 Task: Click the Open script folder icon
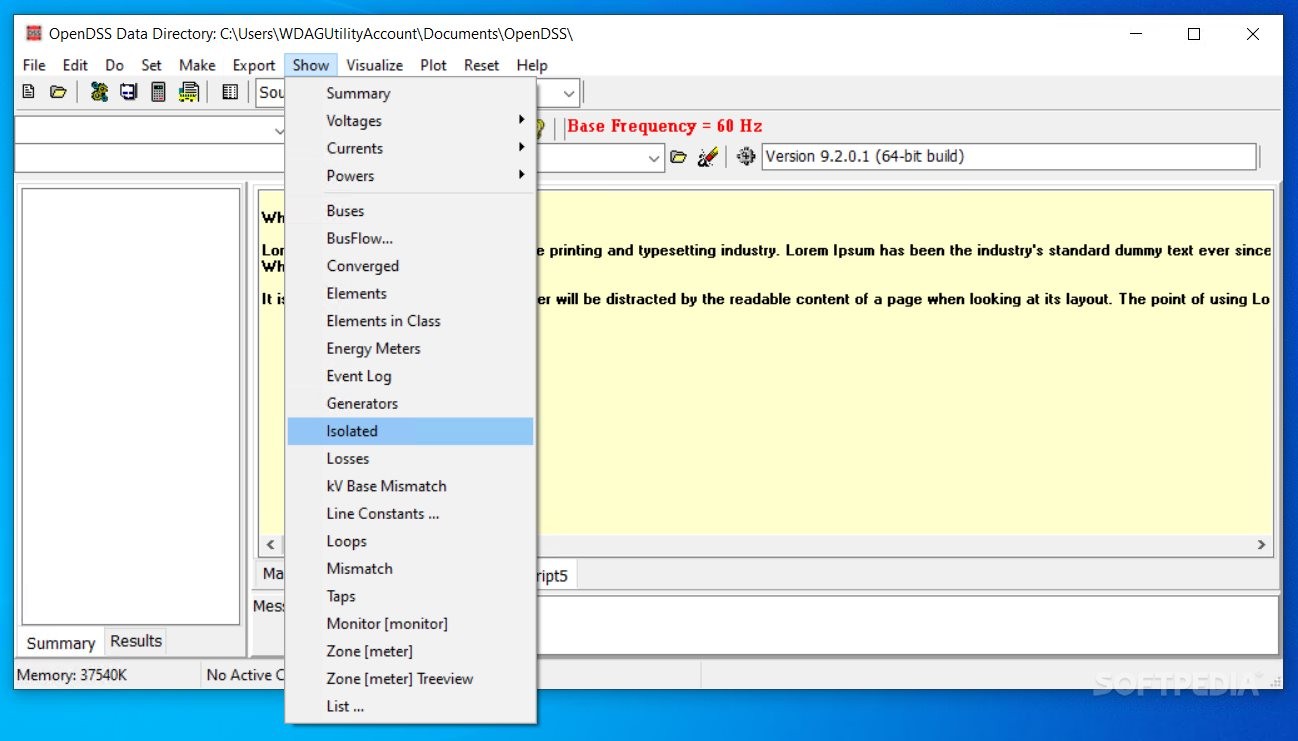click(x=58, y=92)
